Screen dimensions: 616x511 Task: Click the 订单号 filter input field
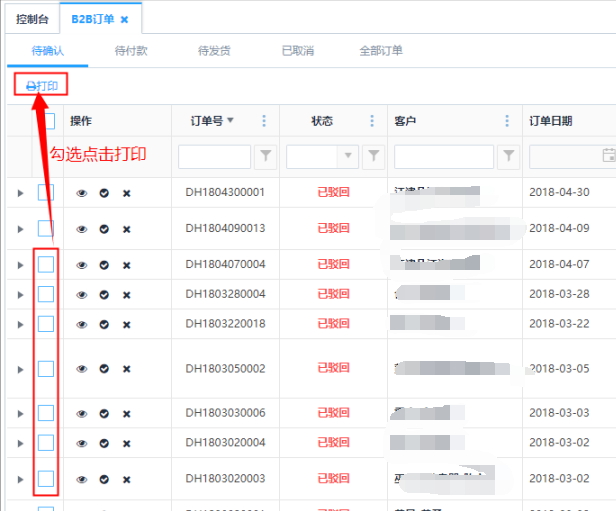tap(214, 156)
